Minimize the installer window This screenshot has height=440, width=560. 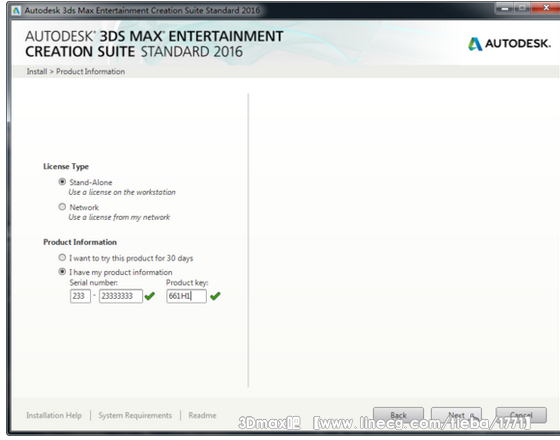(x=505, y=8)
